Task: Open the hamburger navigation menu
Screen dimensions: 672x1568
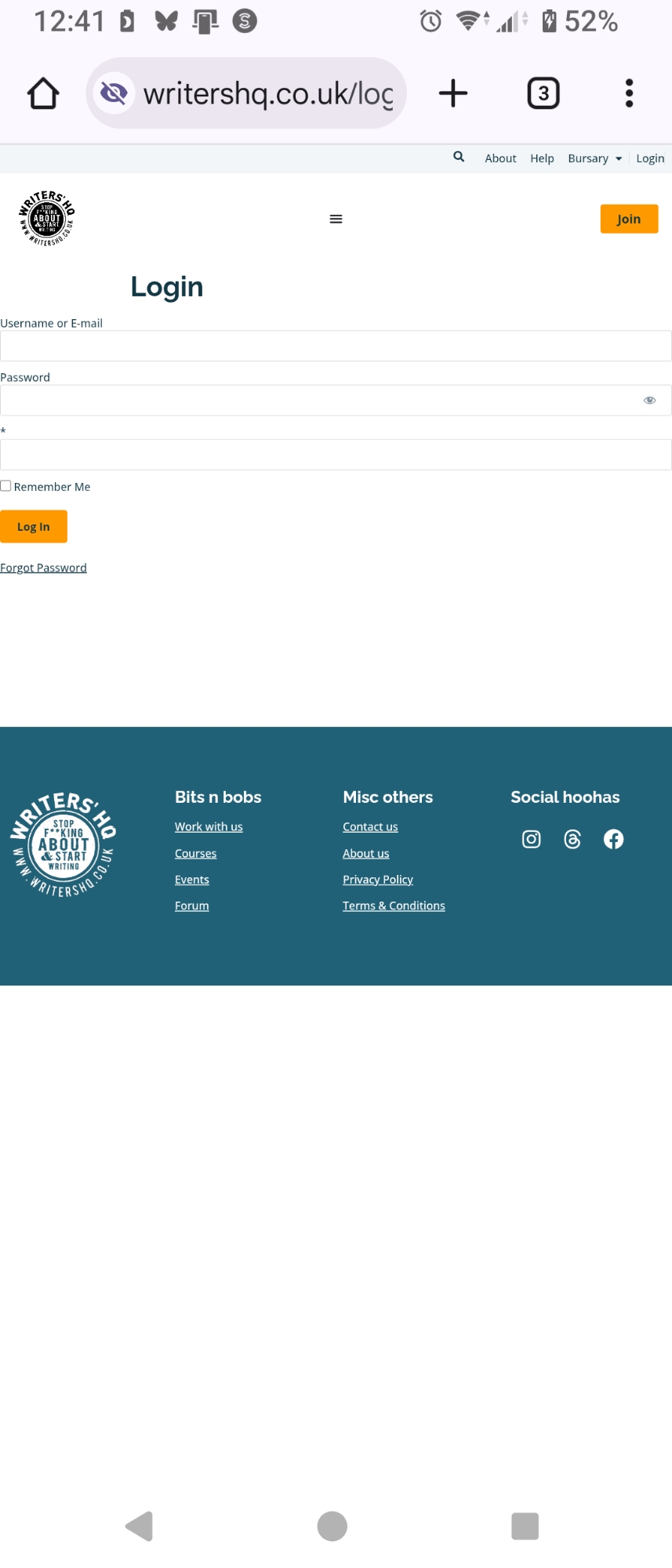Action: click(x=336, y=219)
